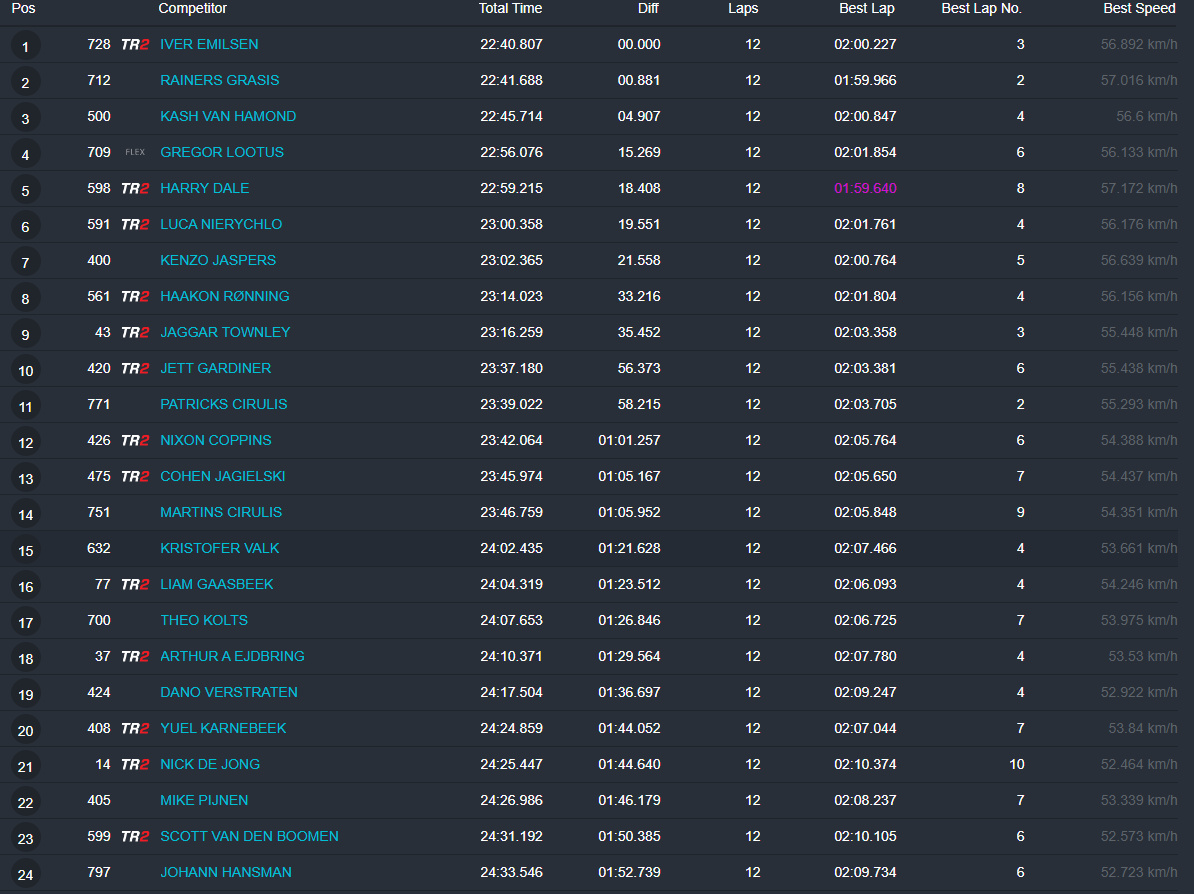The image size is (1194, 894).
Task: Select Kenzo Jaspers in the results
Action: (218, 260)
